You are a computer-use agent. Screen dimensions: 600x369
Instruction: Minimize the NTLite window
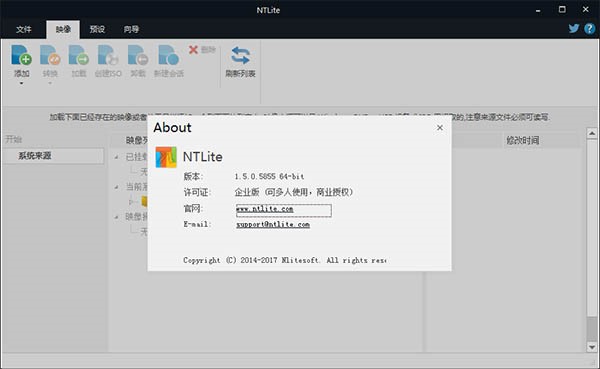click(538, 10)
